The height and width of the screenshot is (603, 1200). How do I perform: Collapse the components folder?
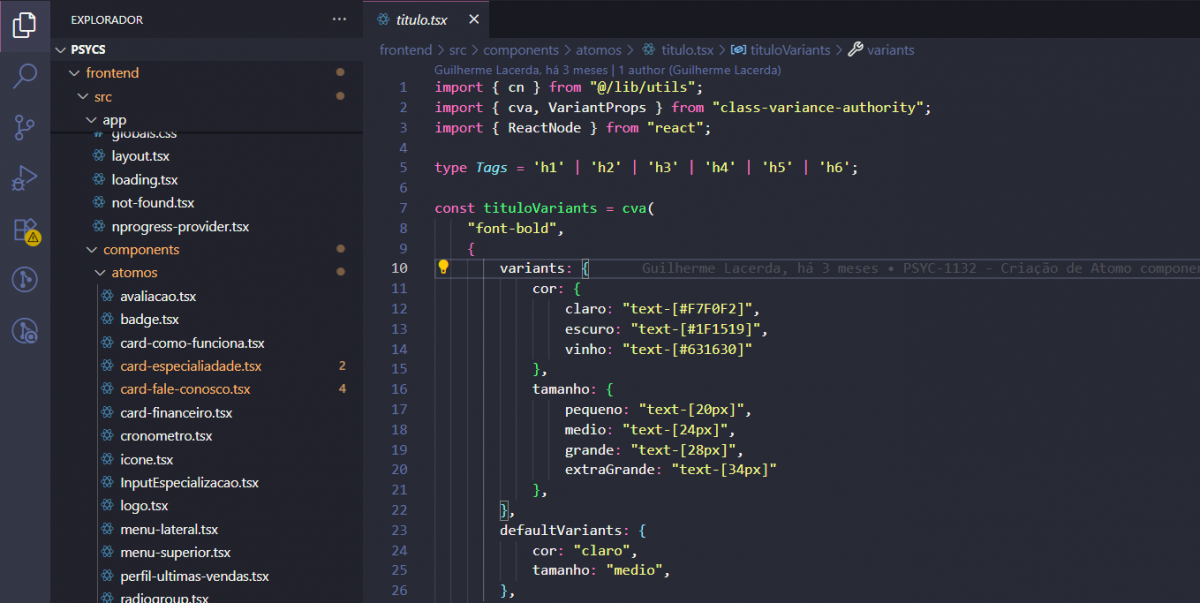click(141, 250)
